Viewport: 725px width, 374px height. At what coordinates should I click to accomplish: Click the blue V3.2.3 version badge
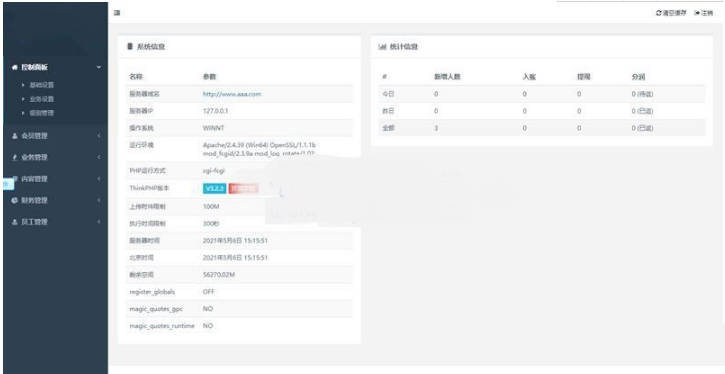point(215,188)
